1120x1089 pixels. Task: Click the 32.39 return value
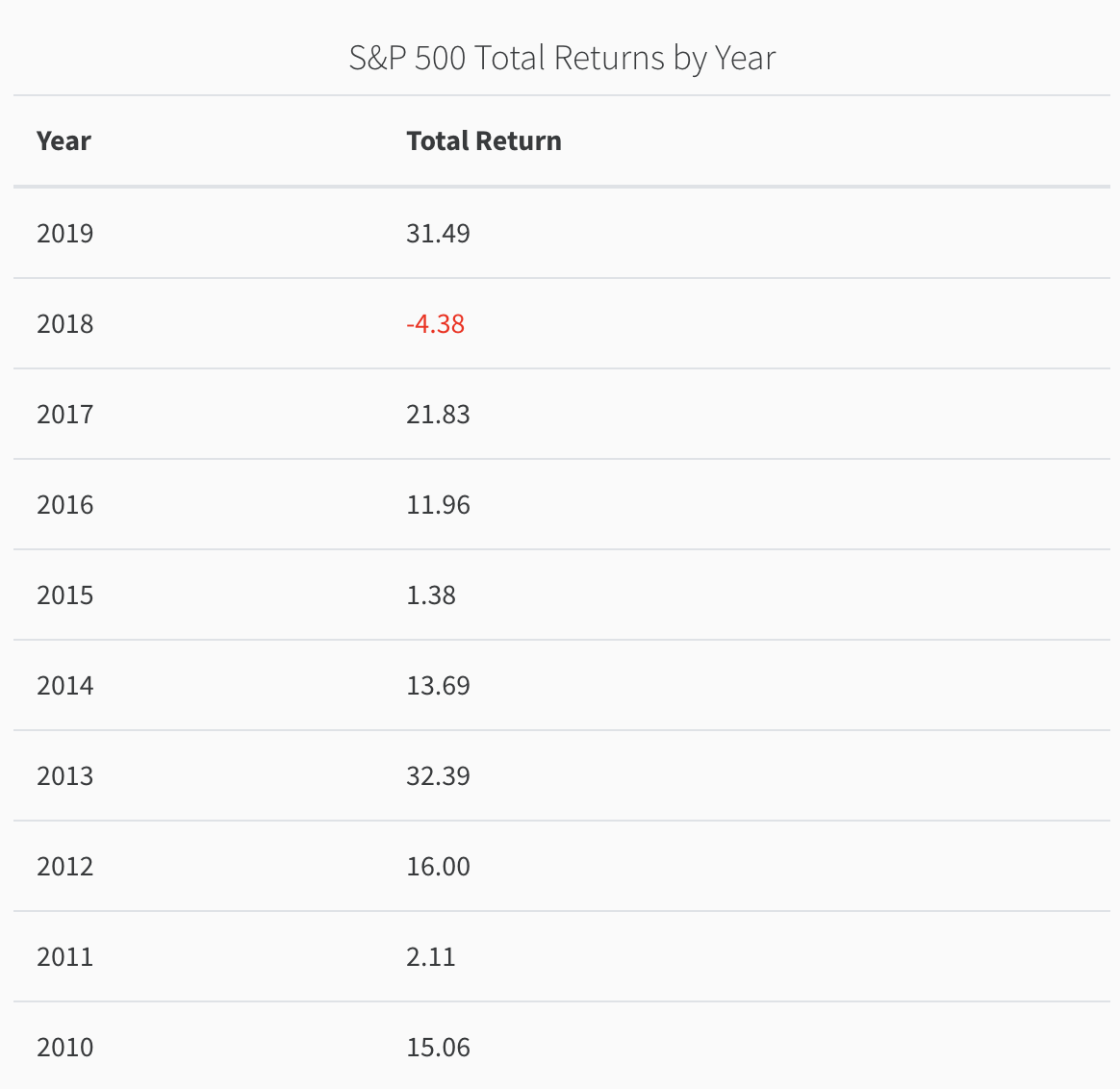(438, 776)
